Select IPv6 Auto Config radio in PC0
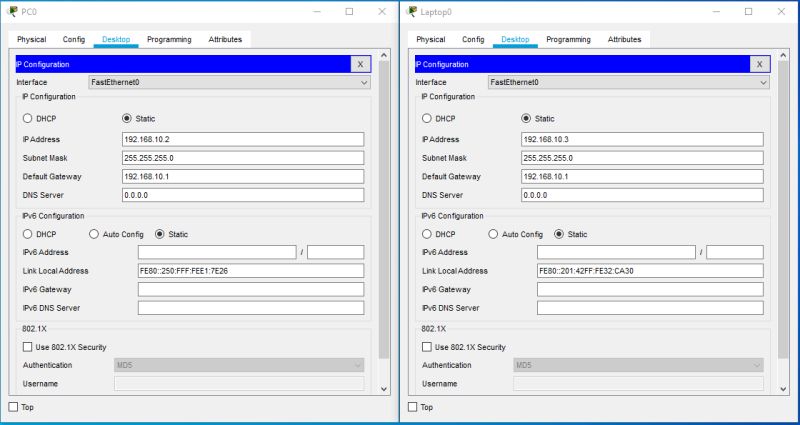This screenshot has width=800, height=425. point(94,234)
